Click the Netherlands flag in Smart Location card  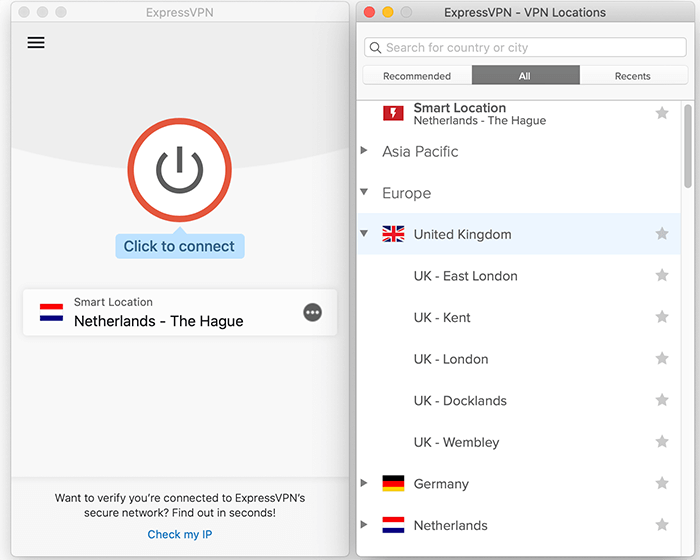click(x=51, y=313)
